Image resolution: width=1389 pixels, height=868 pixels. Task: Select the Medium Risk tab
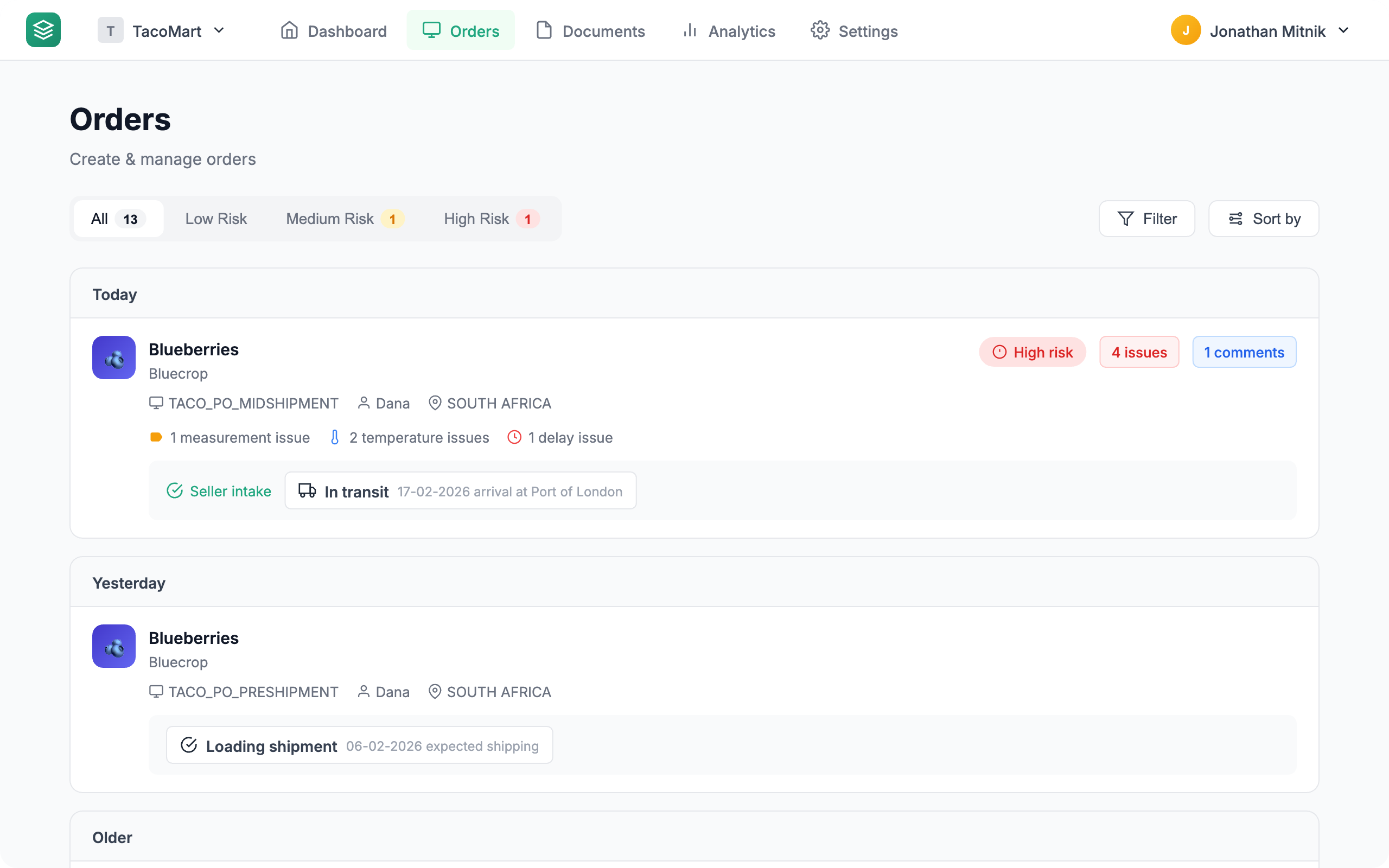click(x=345, y=219)
